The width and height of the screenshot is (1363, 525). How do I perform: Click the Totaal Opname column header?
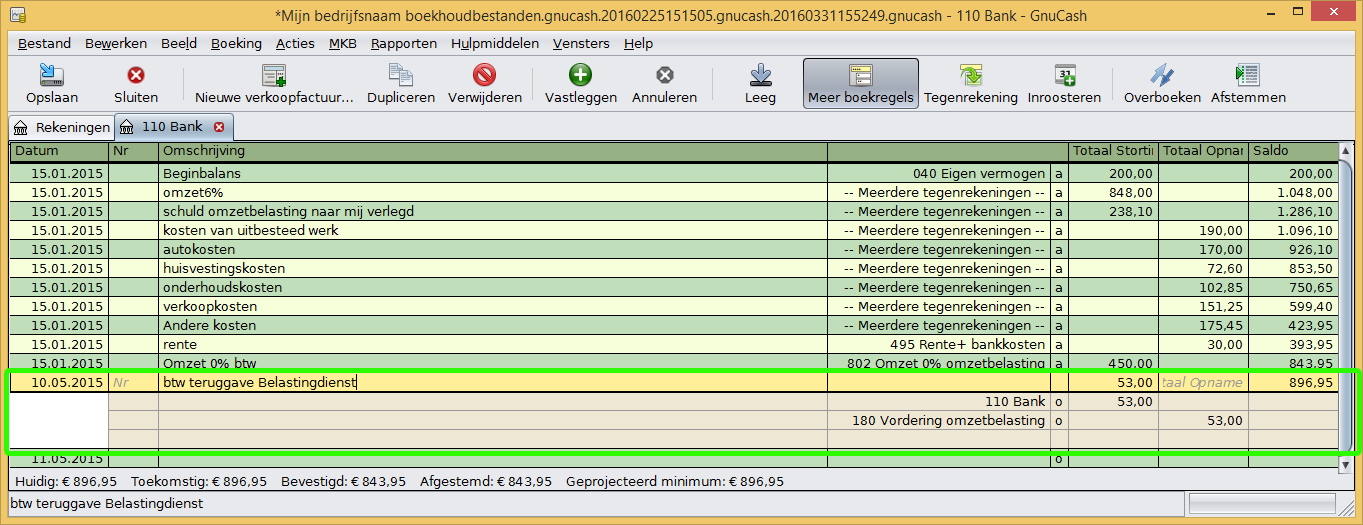pos(1204,151)
